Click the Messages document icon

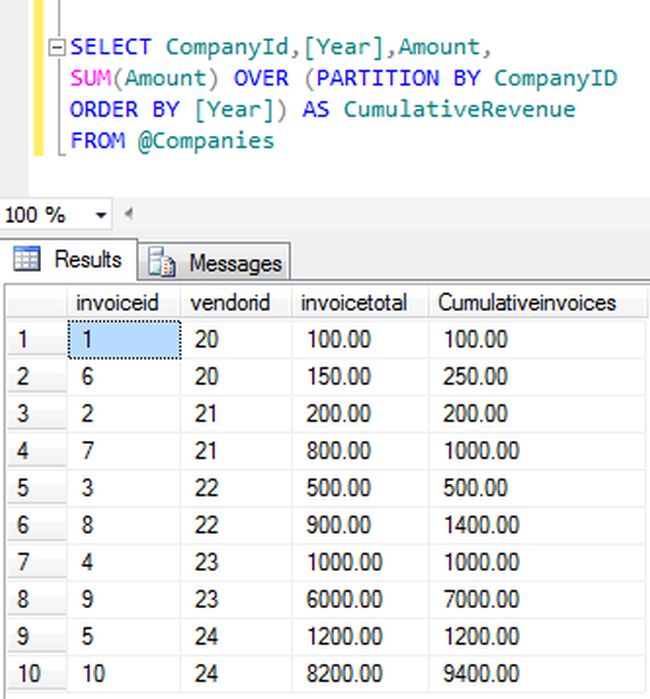click(161, 263)
